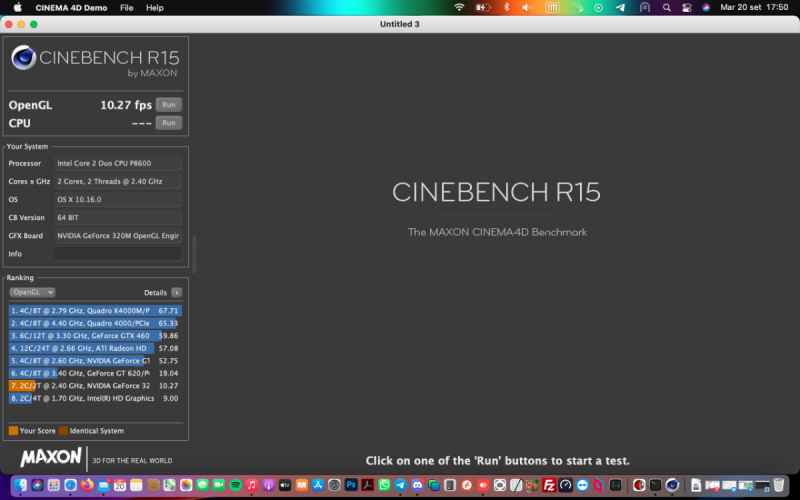Open Finder from the dock
The height and width of the screenshot is (500, 800).
click(20, 485)
